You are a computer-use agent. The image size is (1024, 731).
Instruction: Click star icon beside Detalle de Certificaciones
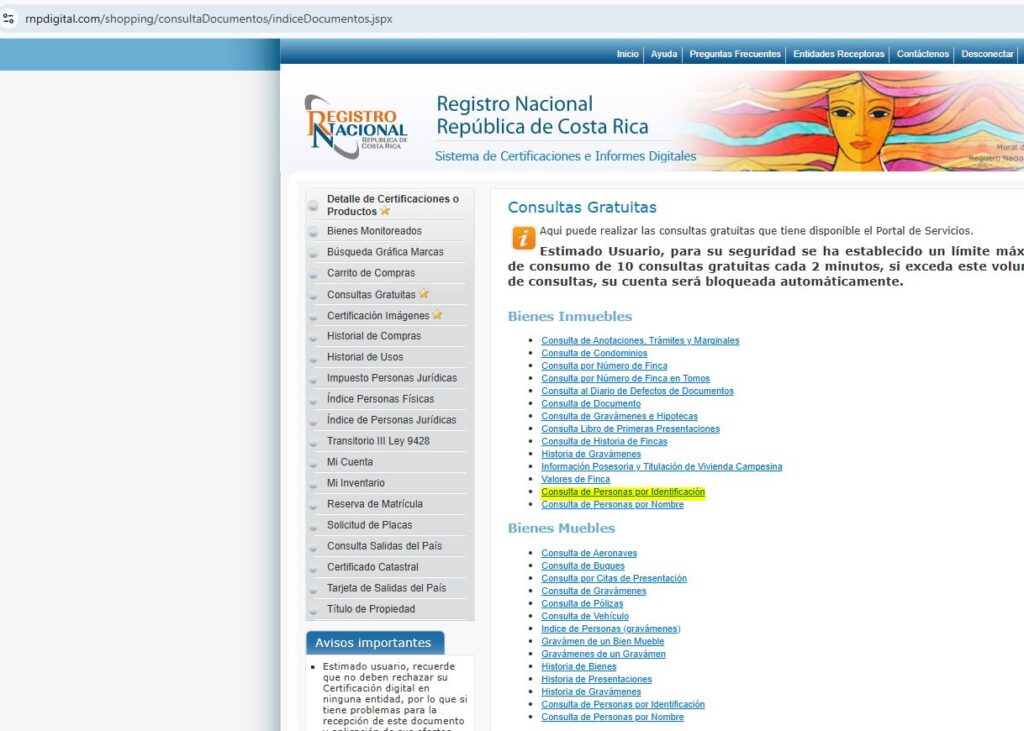click(385, 211)
